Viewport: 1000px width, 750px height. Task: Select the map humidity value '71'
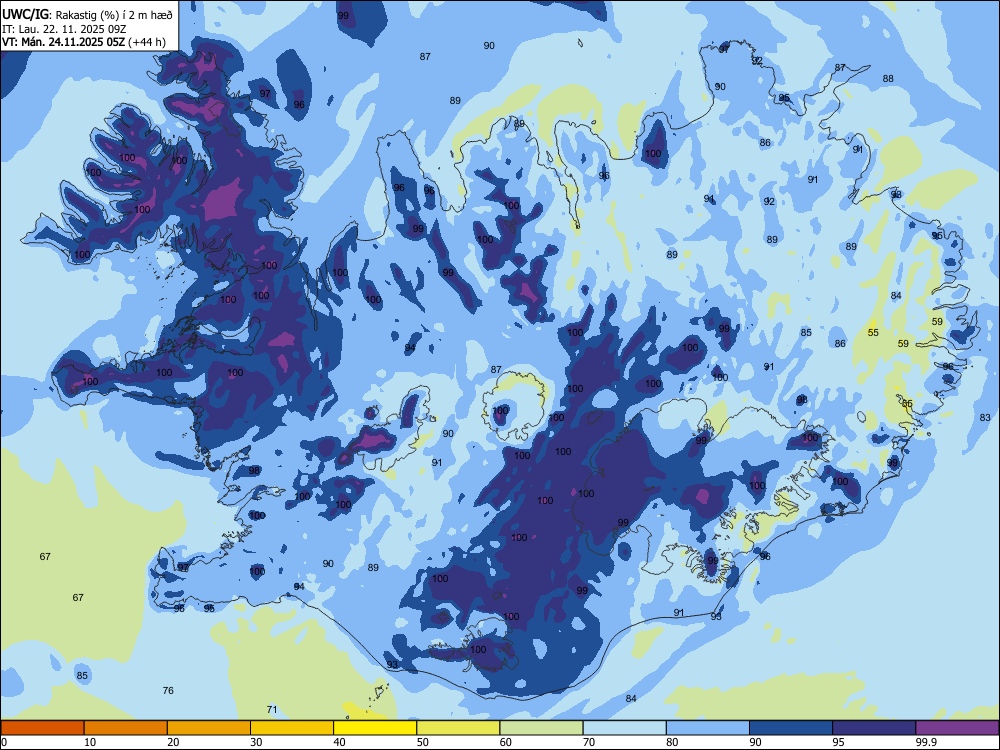[272, 710]
